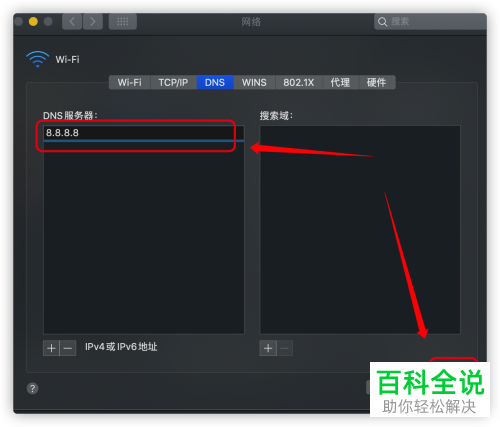Open help with the question mark button
The height and width of the screenshot is (427, 500).
click(x=32, y=388)
